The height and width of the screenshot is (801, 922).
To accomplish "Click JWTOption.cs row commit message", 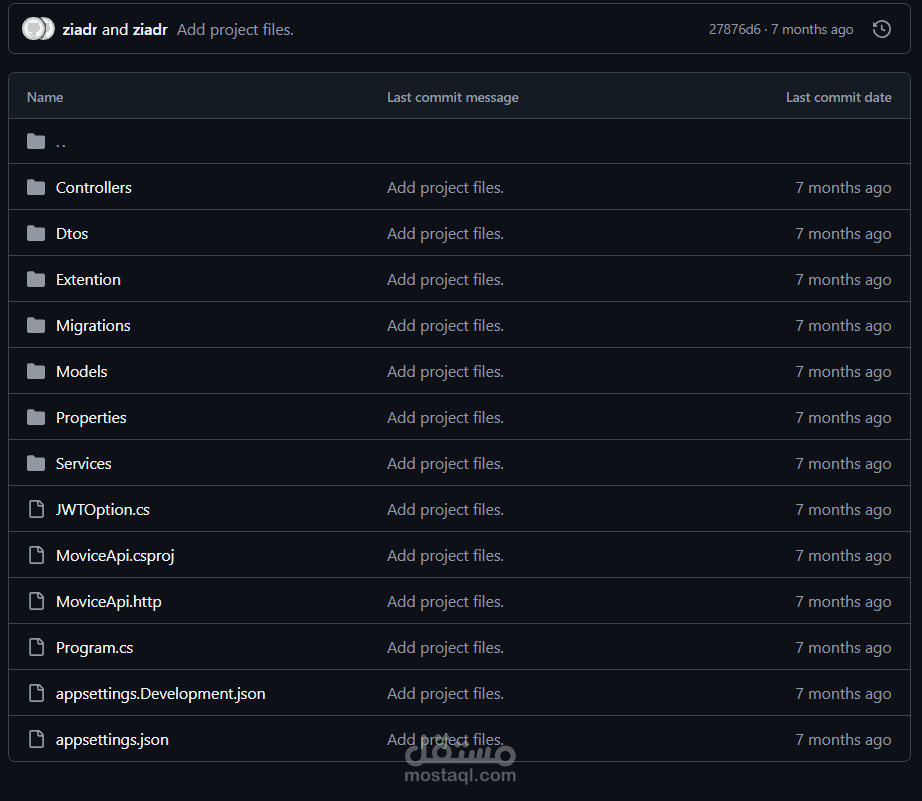I will [445, 509].
